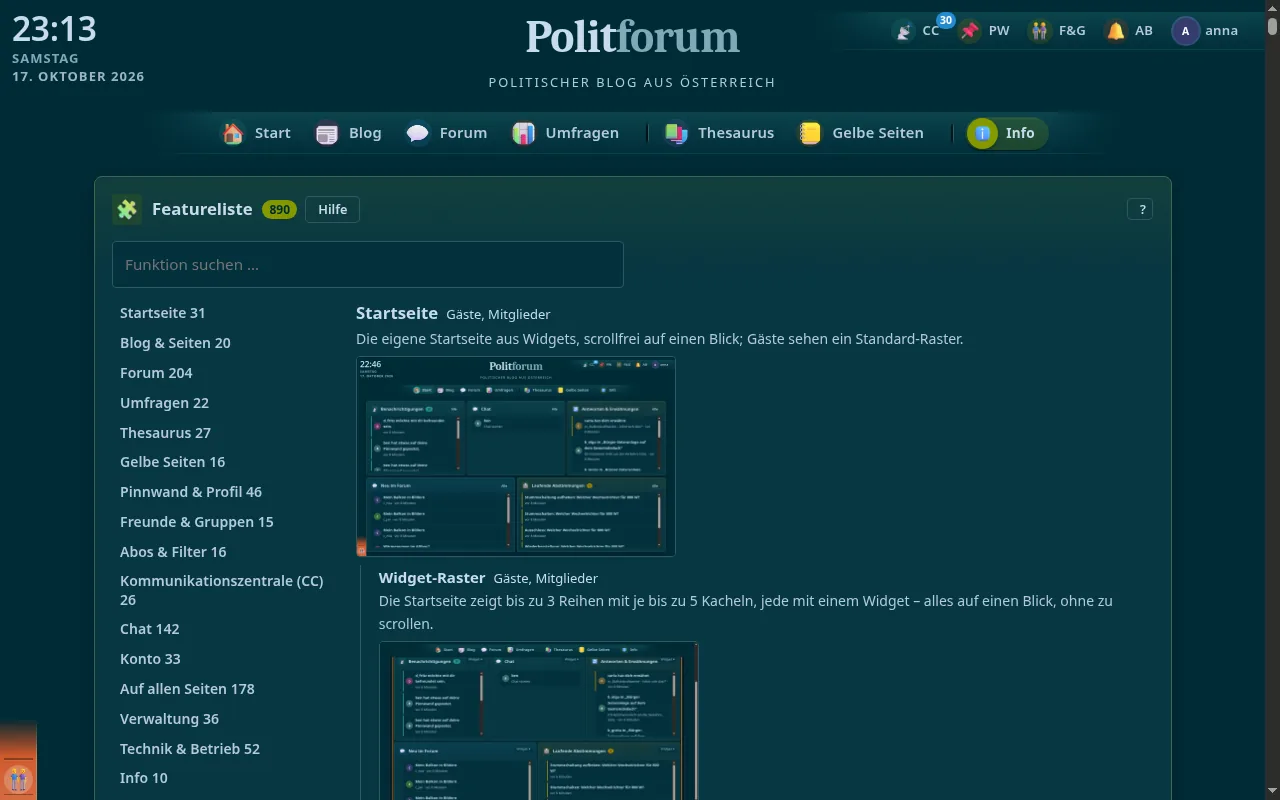Select category Gelbe Seiten 16
1280x800 pixels.
click(172, 462)
